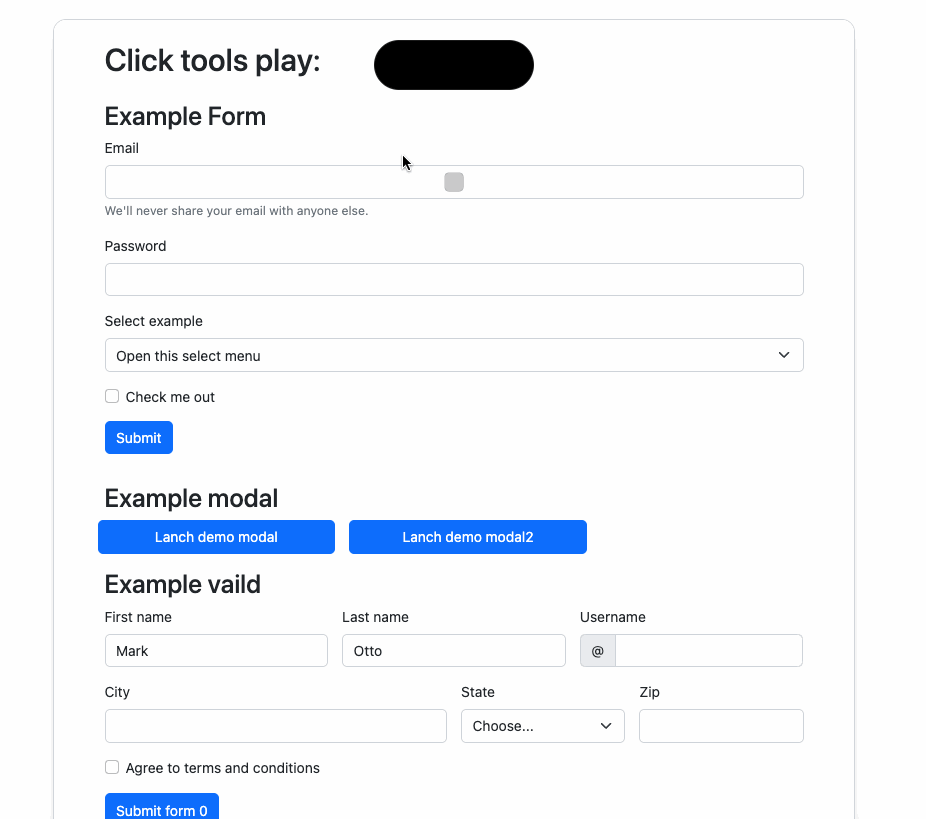The width and height of the screenshot is (926, 819).
Task: Focus the Password input field
Action: [453, 279]
